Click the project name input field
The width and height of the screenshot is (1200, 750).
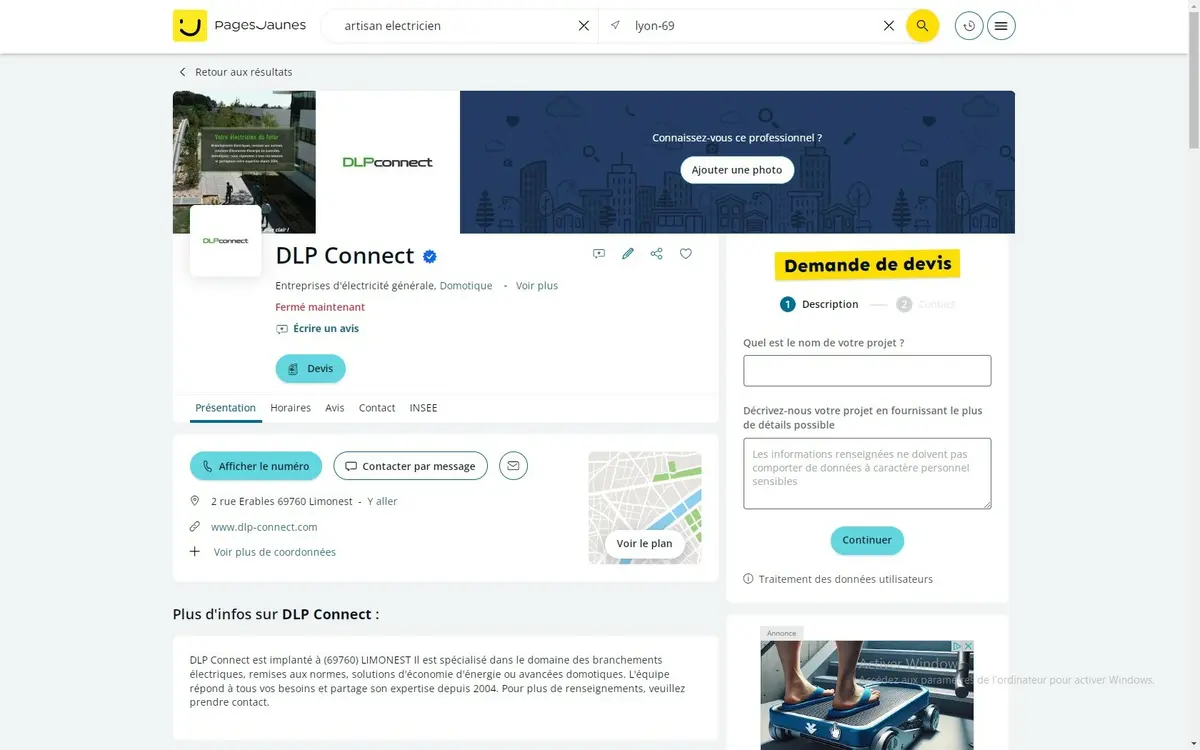click(x=867, y=370)
